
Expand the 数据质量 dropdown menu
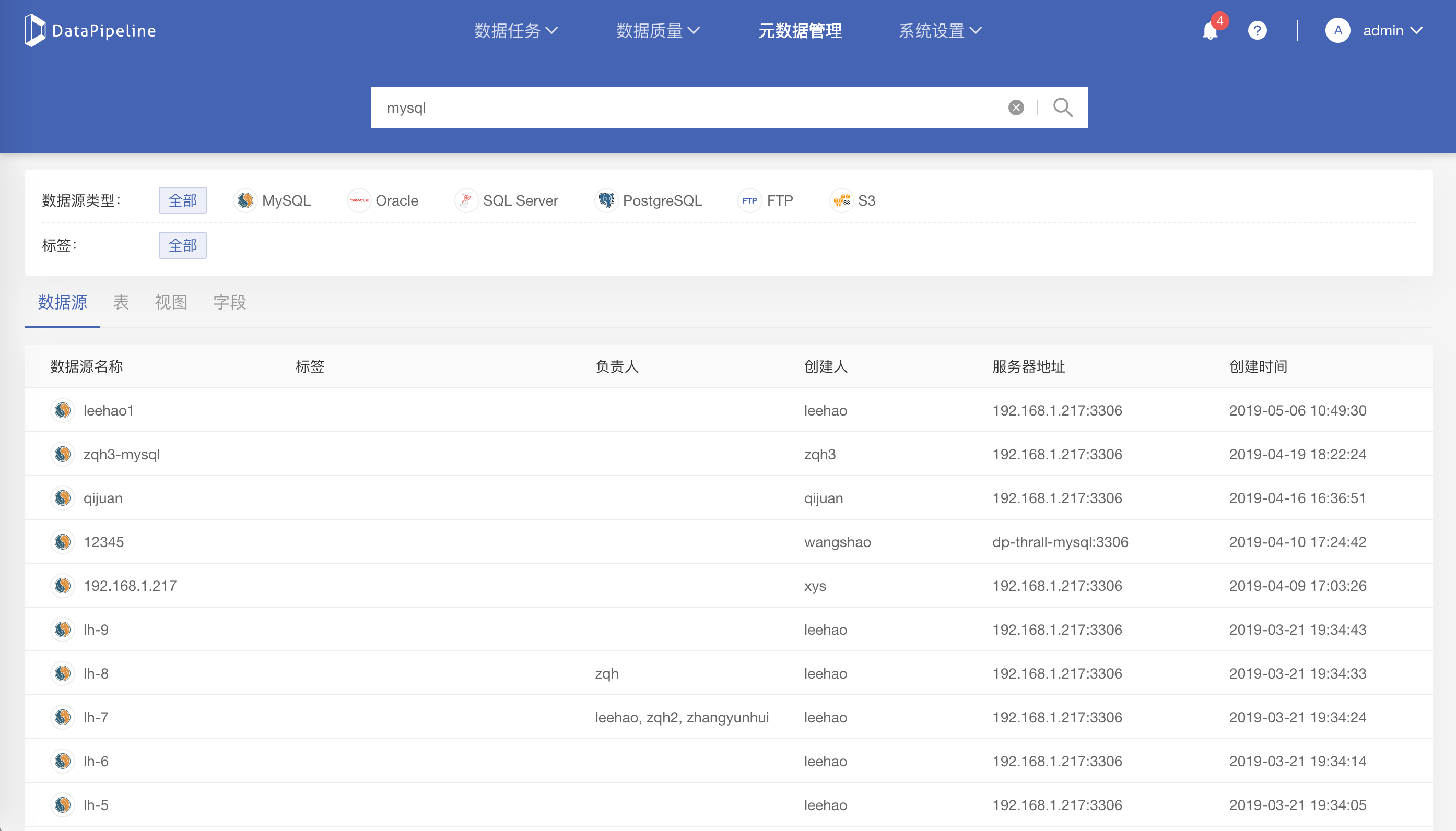[658, 31]
